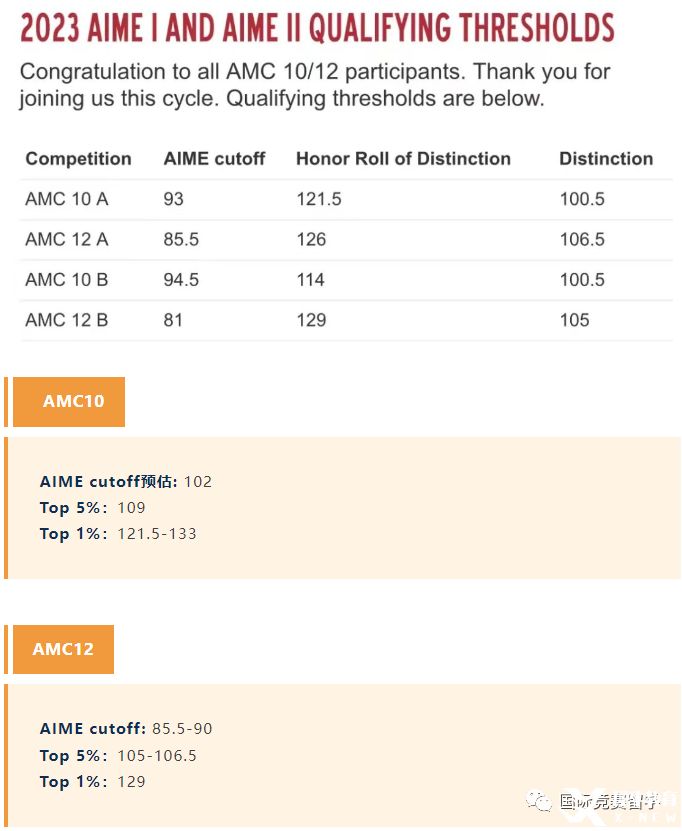Click the AIME cutoff column header
Viewport: 682px width, 831px height.
point(214,158)
